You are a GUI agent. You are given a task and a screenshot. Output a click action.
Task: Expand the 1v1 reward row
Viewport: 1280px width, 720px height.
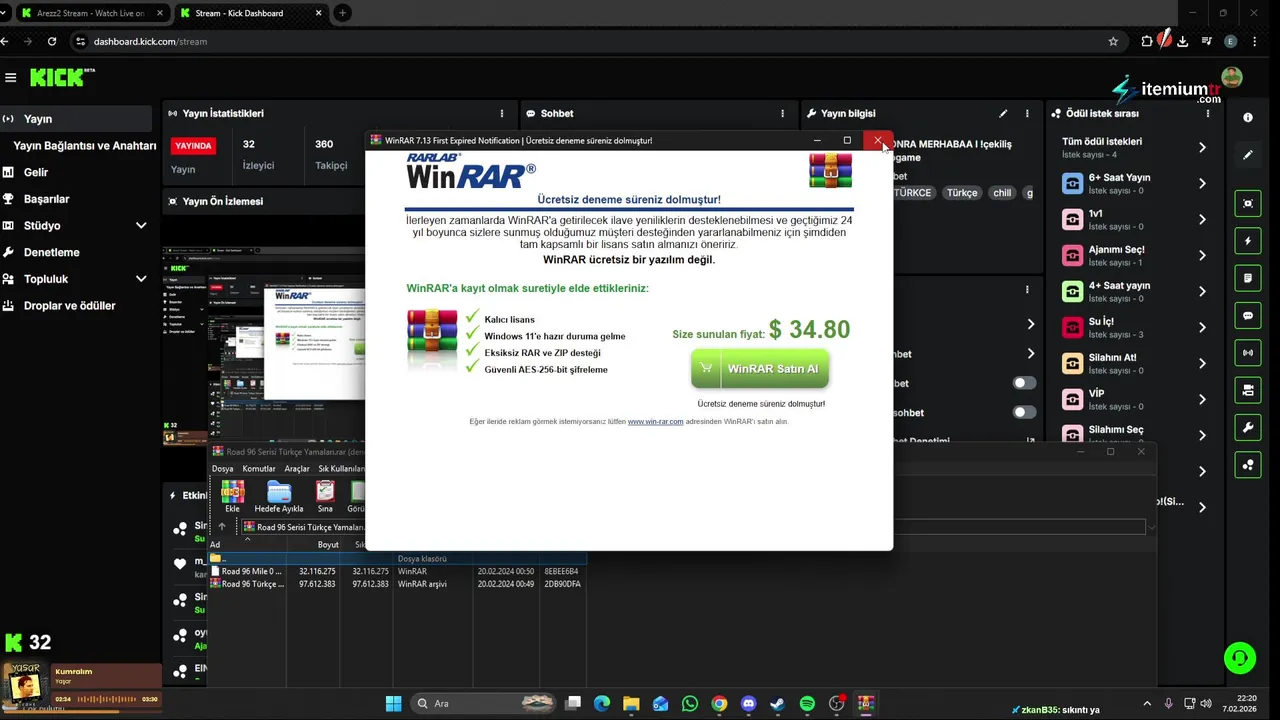(x=1202, y=219)
